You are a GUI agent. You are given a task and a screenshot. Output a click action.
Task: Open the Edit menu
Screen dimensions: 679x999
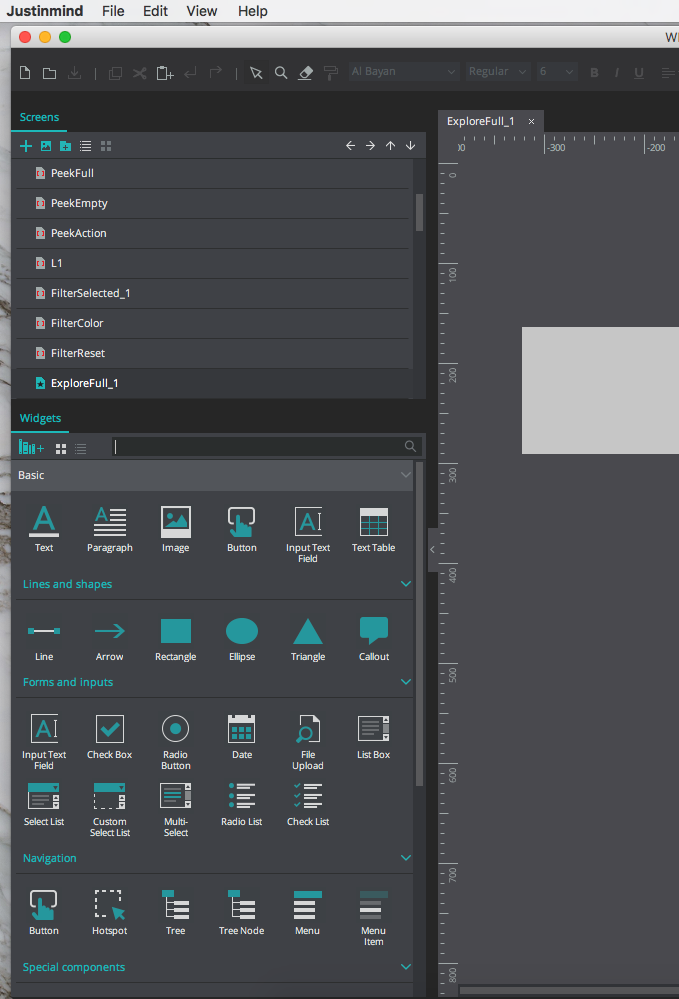[x=155, y=11]
